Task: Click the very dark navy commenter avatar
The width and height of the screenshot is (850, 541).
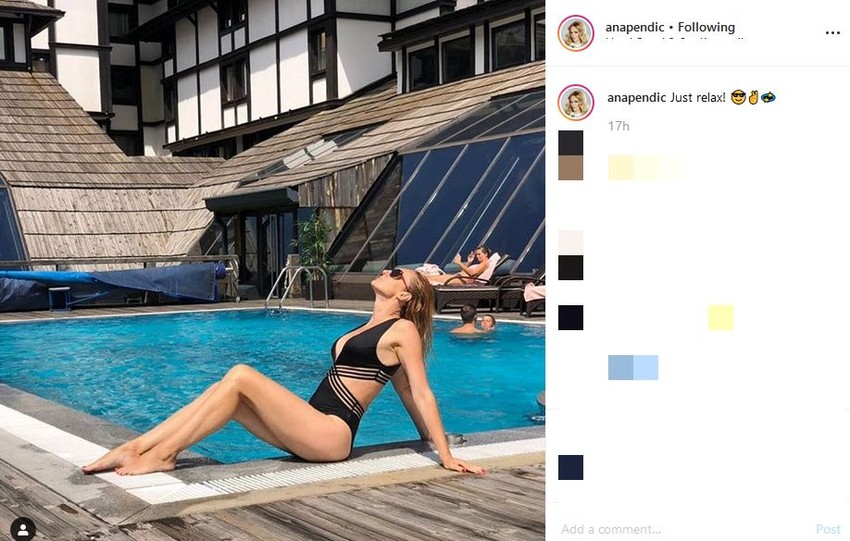Action: 571,318
